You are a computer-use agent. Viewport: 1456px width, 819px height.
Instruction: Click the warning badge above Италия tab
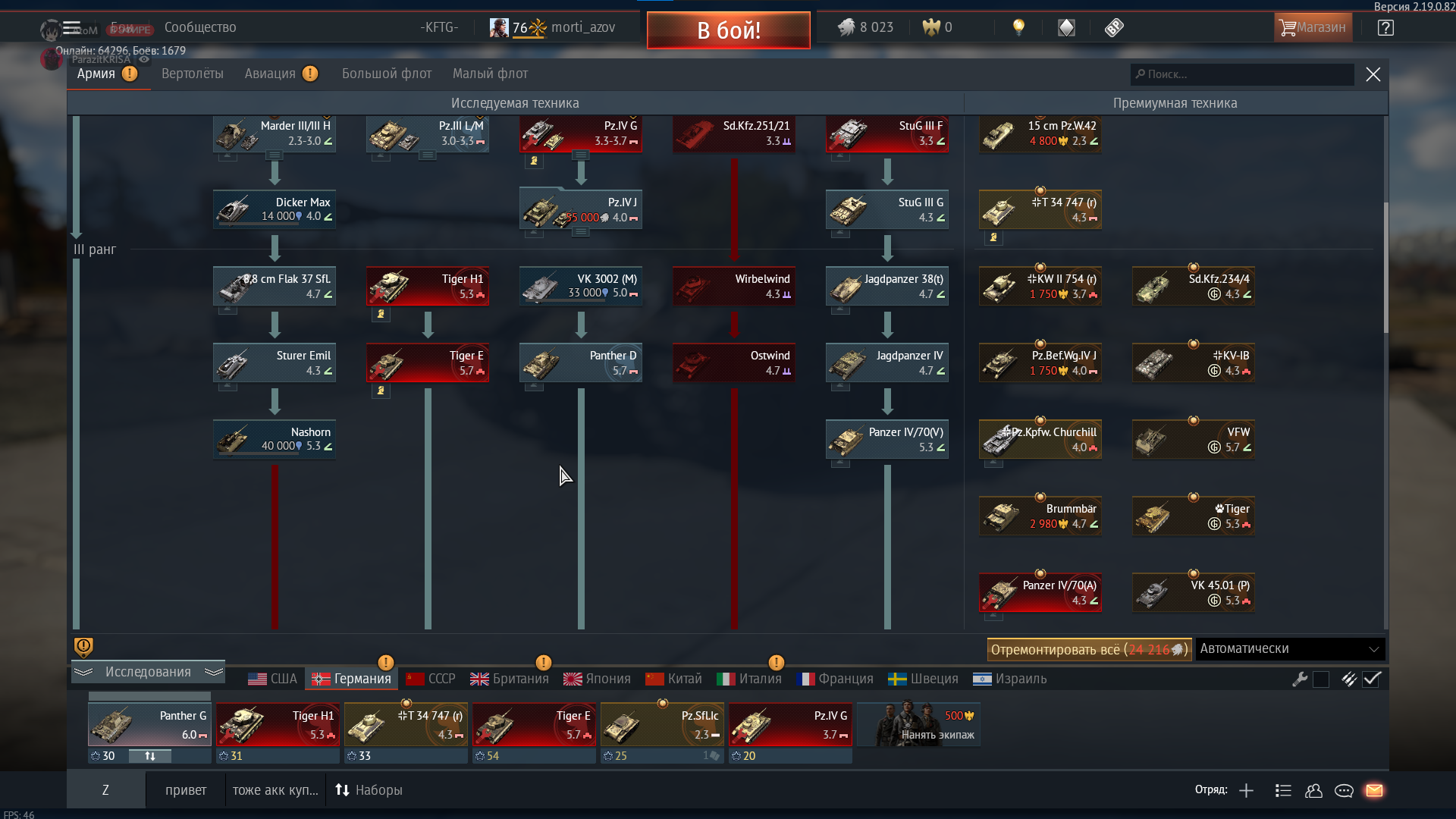click(776, 662)
